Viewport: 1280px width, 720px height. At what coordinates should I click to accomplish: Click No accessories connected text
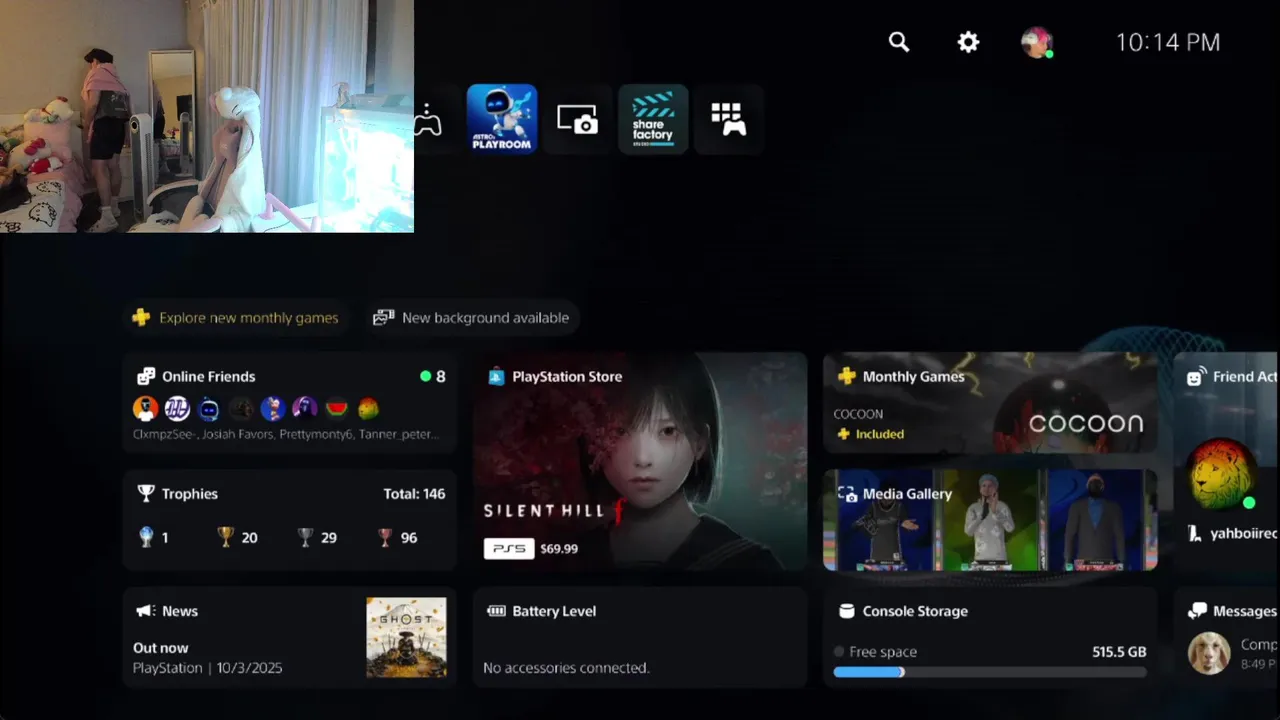click(x=566, y=667)
